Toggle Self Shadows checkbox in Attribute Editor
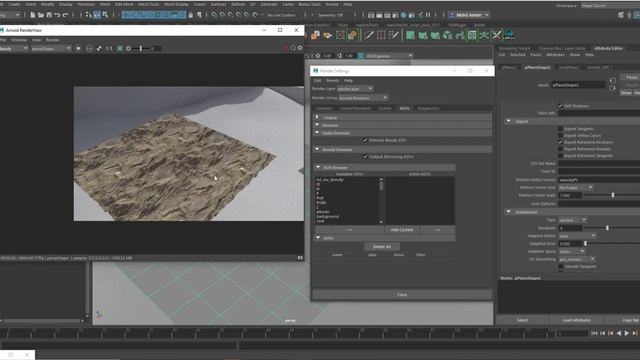This screenshot has height=360, width=640. tap(560, 106)
